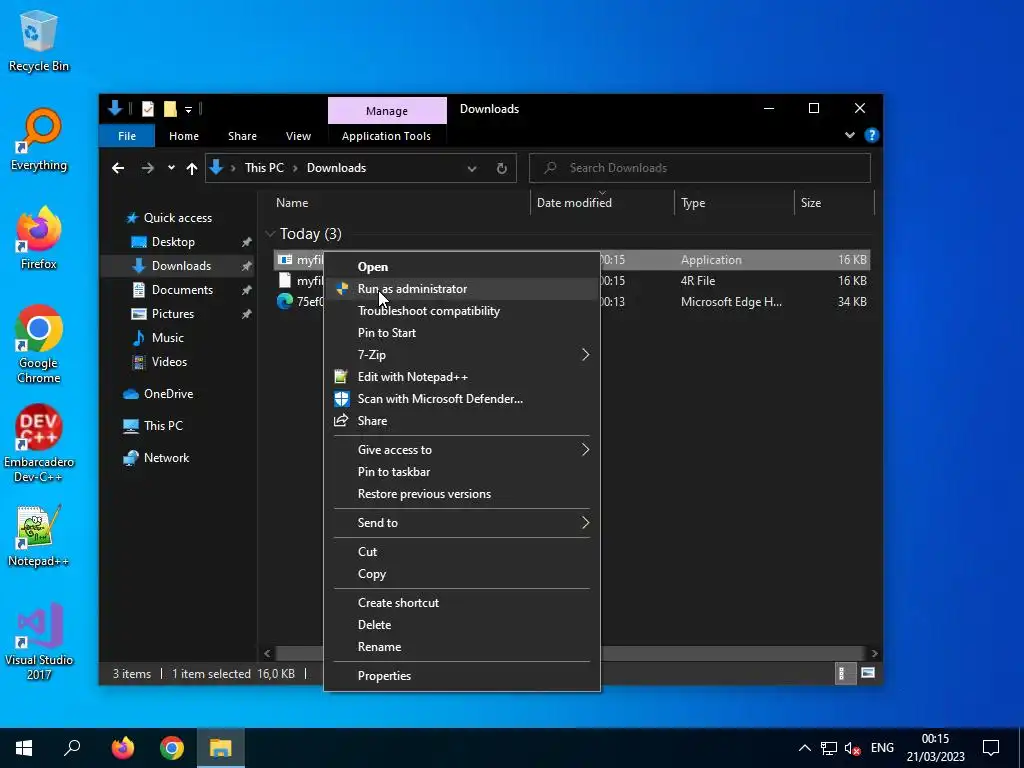Open Desktop in the navigation pane
1024x768 pixels.
point(173,242)
